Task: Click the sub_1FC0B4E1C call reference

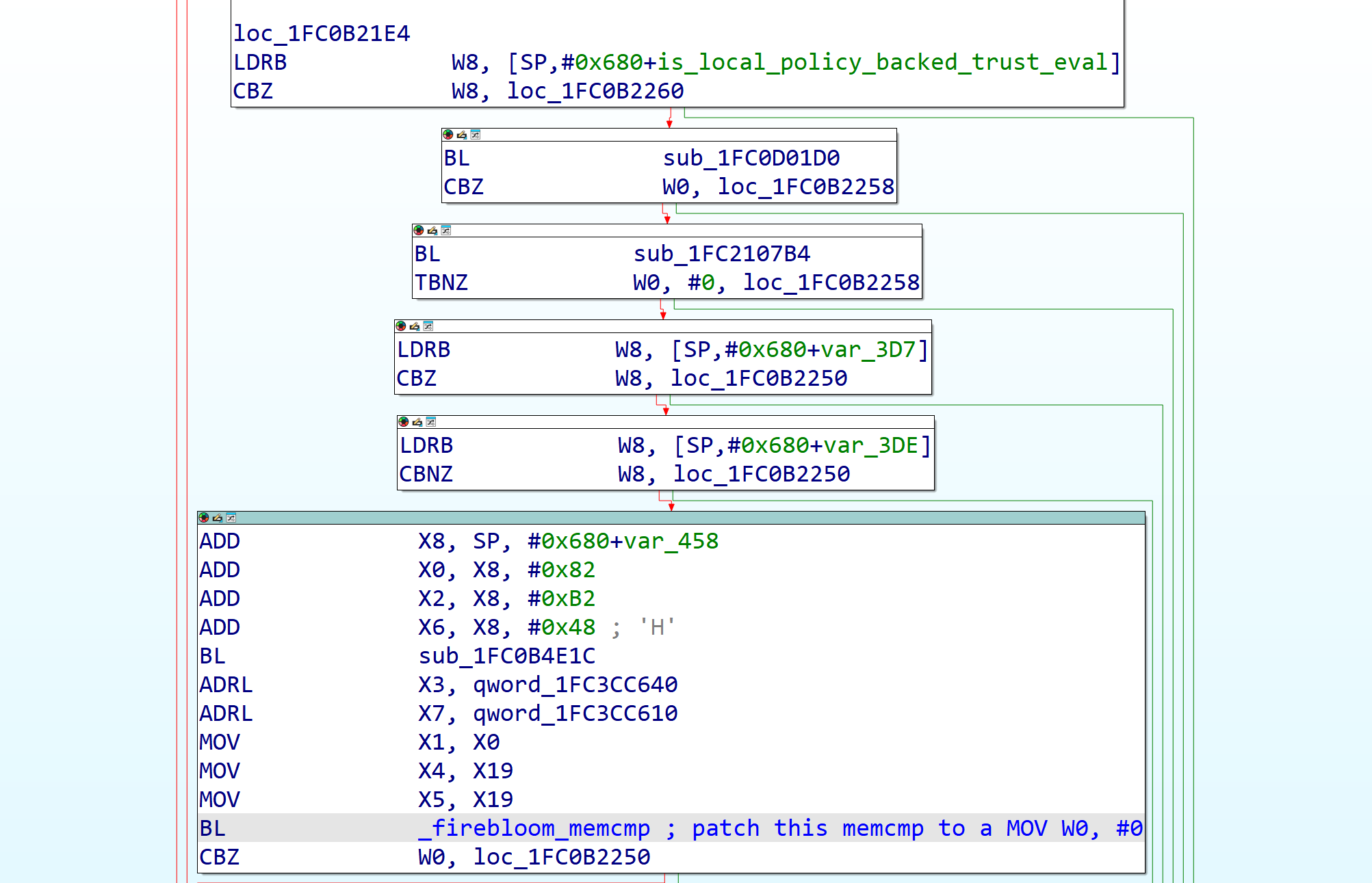Action: coord(506,656)
